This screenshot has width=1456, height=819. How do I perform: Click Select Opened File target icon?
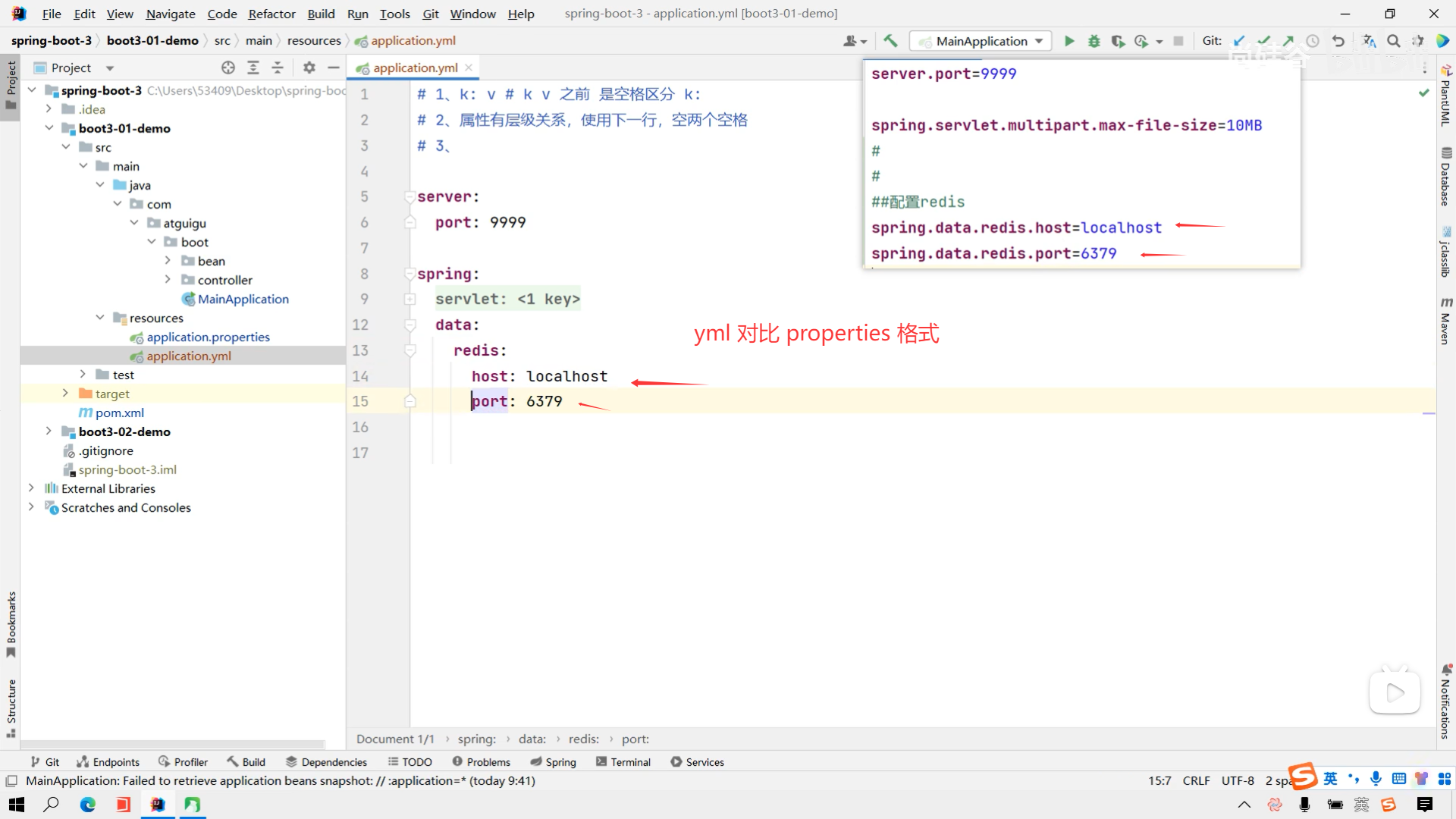tap(228, 67)
